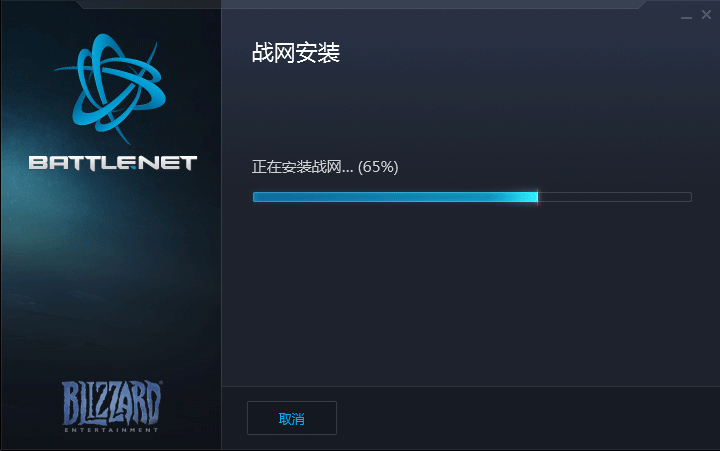This screenshot has width=720, height=451.
Task: Click the BATTLE.NET wordmark text
Action: point(112,163)
